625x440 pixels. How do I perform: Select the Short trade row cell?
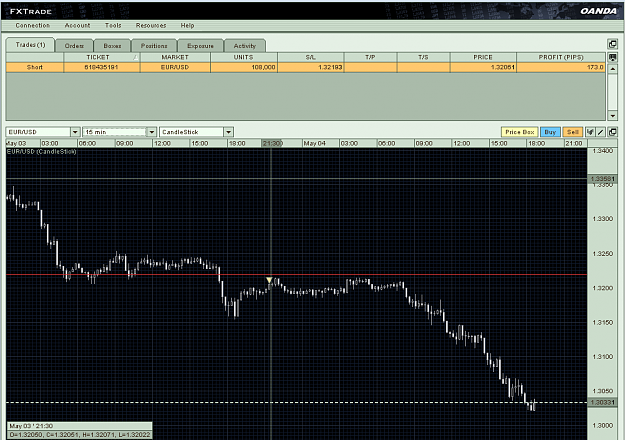(35, 67)
